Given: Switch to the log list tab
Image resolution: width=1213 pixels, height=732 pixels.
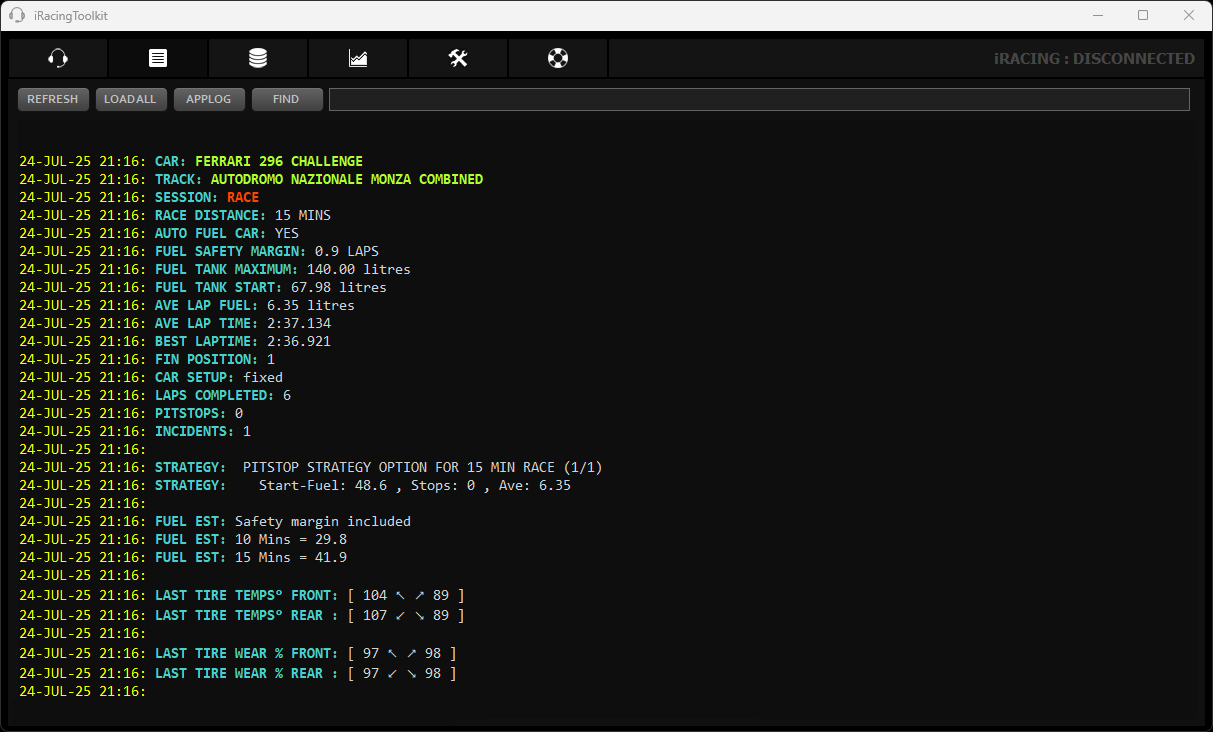Looking at the screenshot, I should [158, 59].
